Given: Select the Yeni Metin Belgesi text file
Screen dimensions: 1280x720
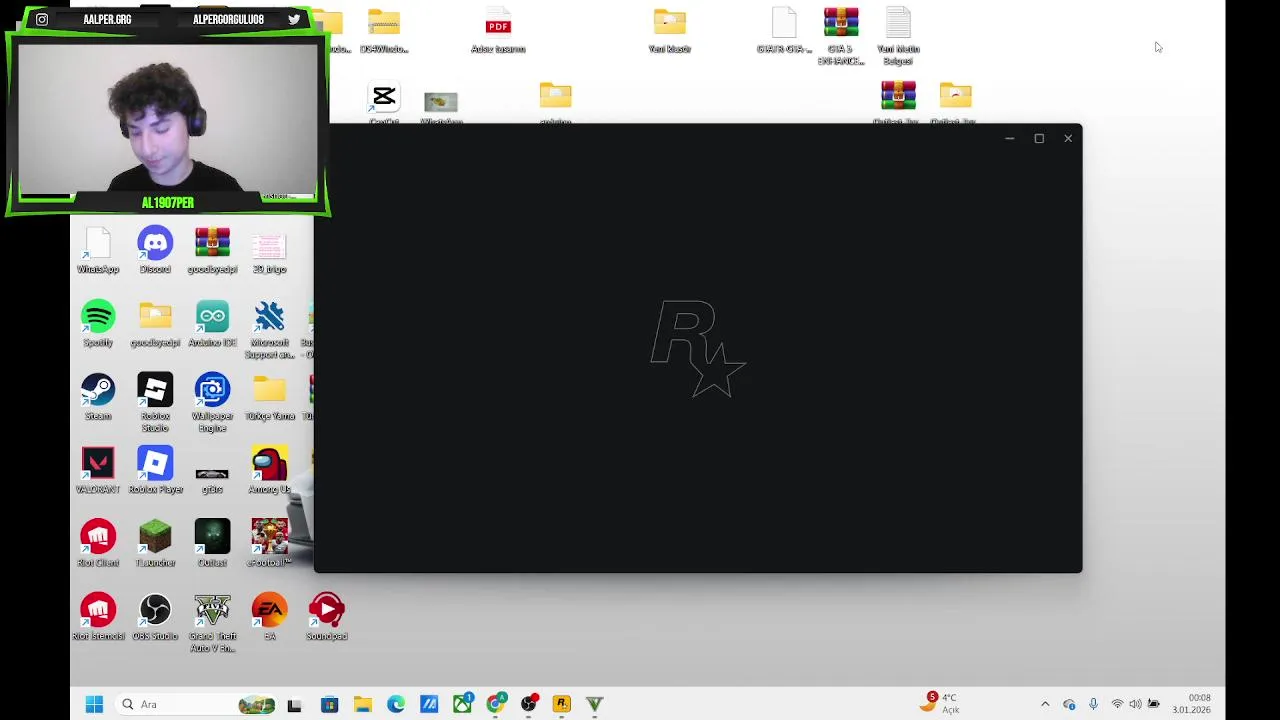Looking at the screenshot, I should [898, 36].
